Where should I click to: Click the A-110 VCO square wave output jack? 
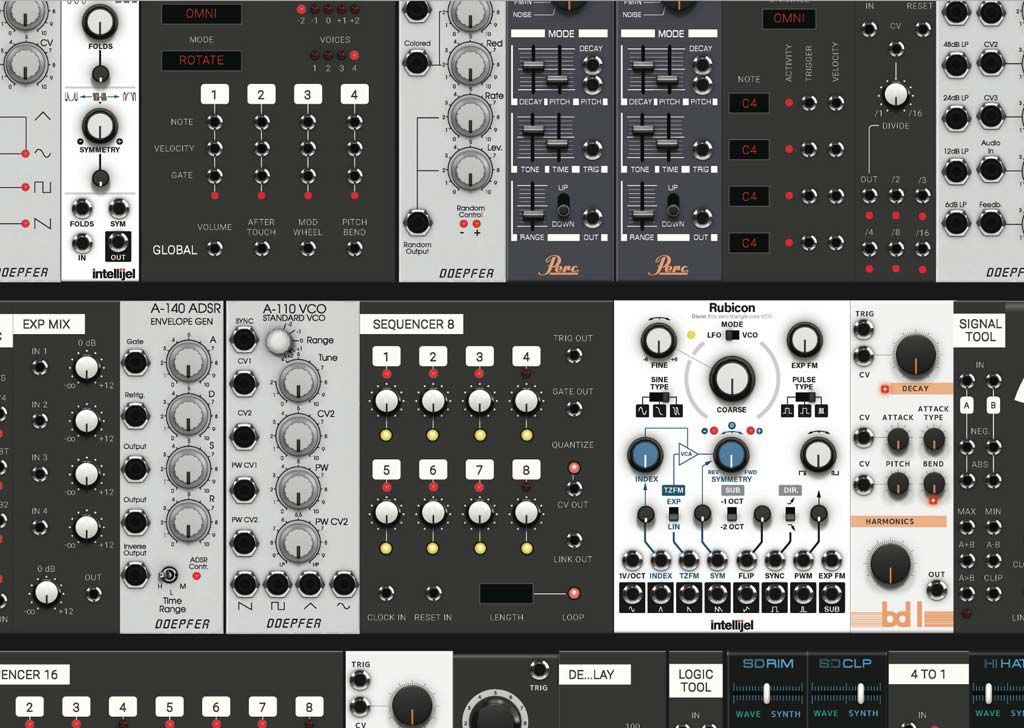tap(277, 584)
